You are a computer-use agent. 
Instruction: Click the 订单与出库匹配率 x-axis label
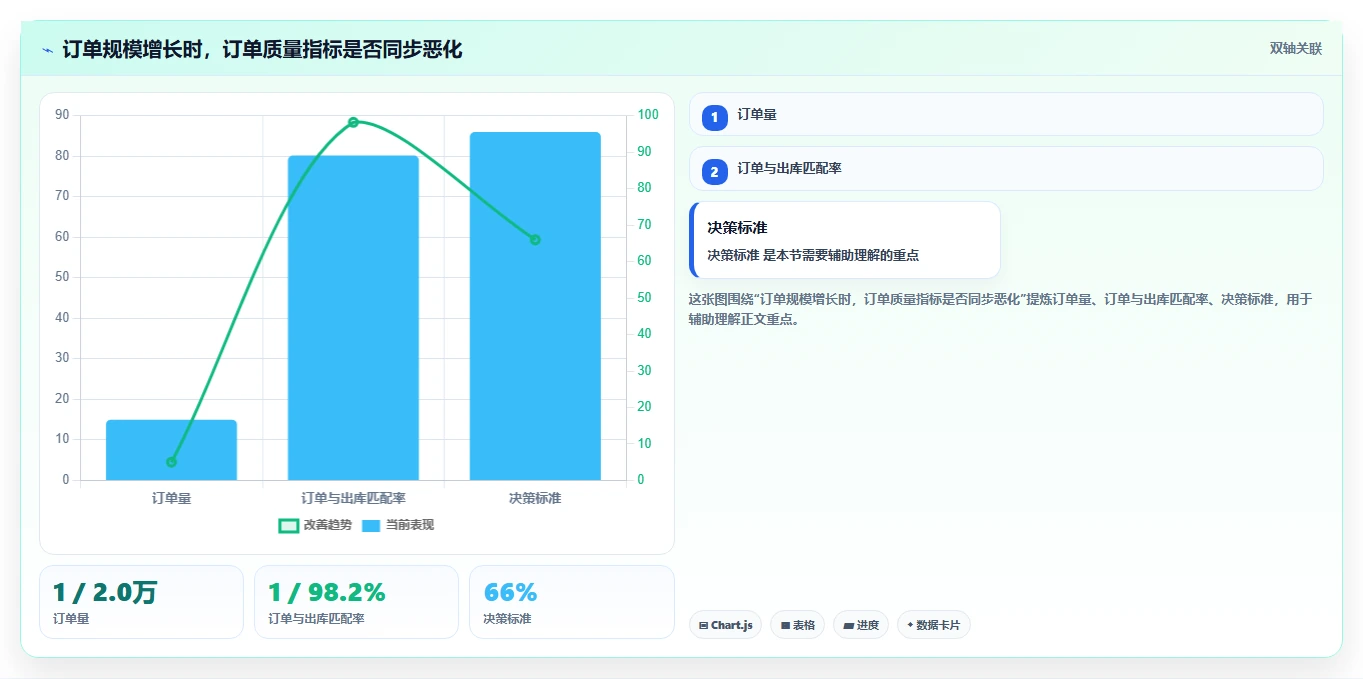[x=353, y=498]
